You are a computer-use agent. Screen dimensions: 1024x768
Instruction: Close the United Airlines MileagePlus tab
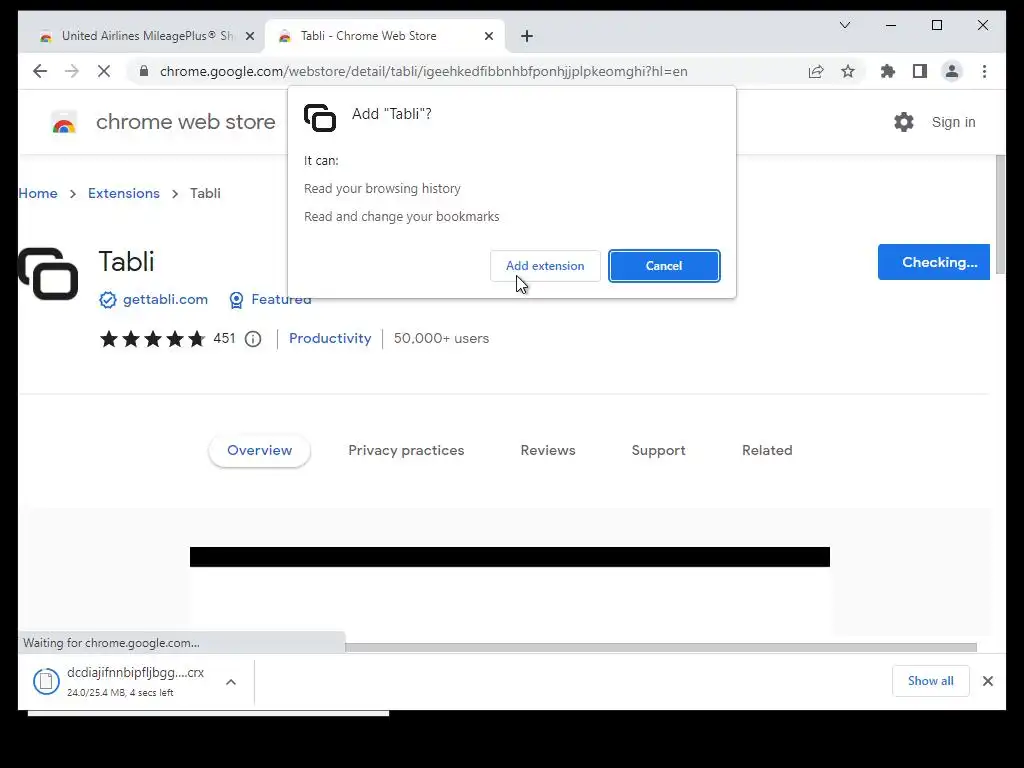pos(249,36)
